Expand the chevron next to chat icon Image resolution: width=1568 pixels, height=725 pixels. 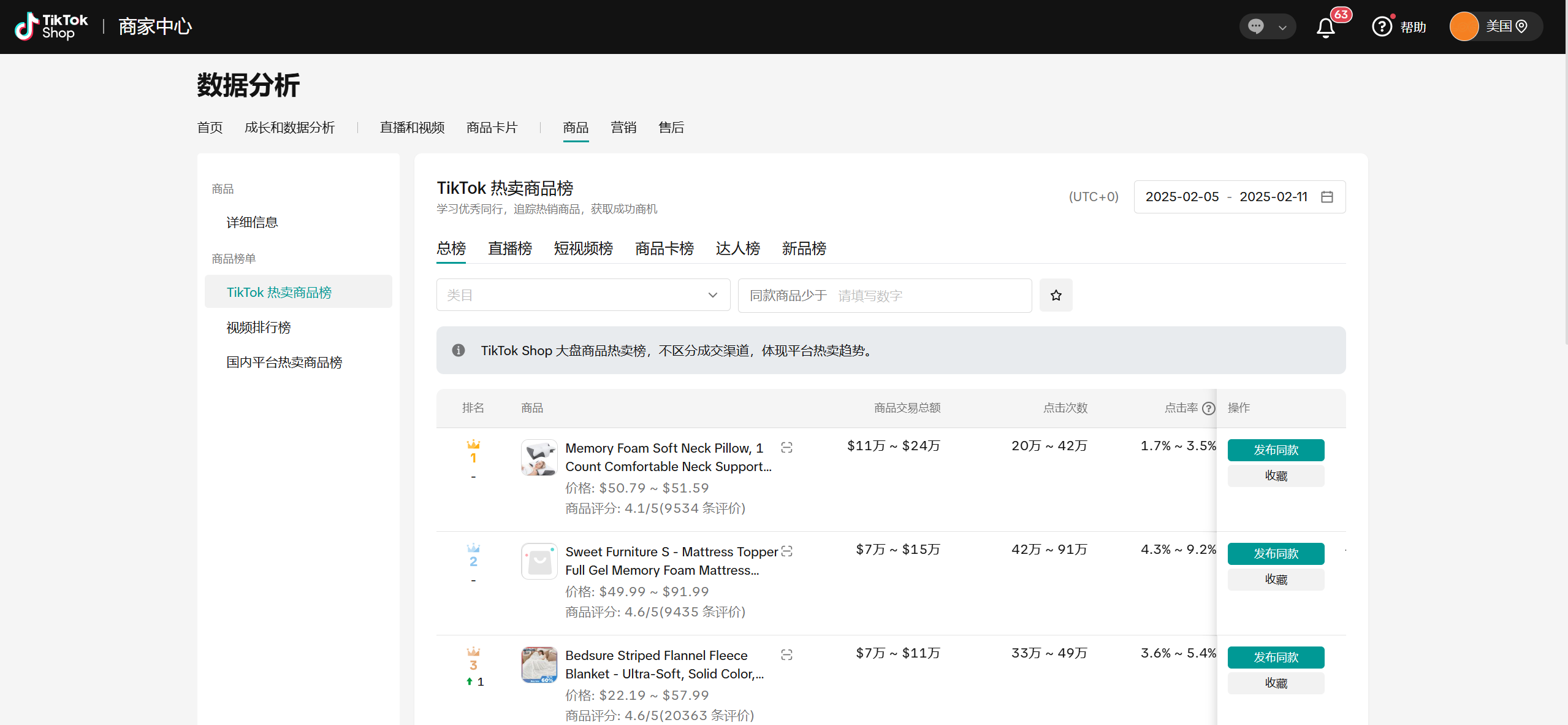pyautogui.click(x=1282, y=26)
